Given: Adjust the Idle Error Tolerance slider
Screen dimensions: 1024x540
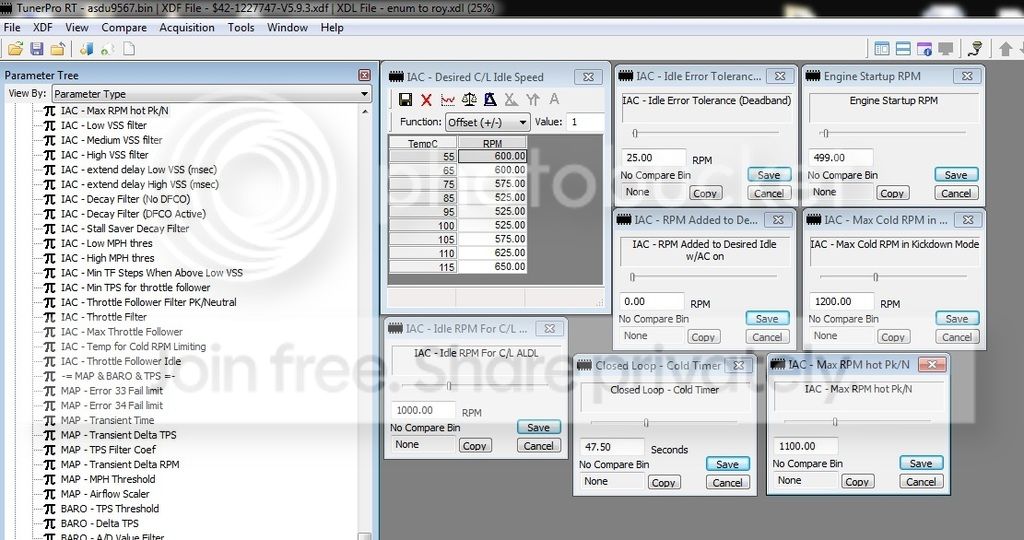Looking at the screenshot, I should [635, 133].
